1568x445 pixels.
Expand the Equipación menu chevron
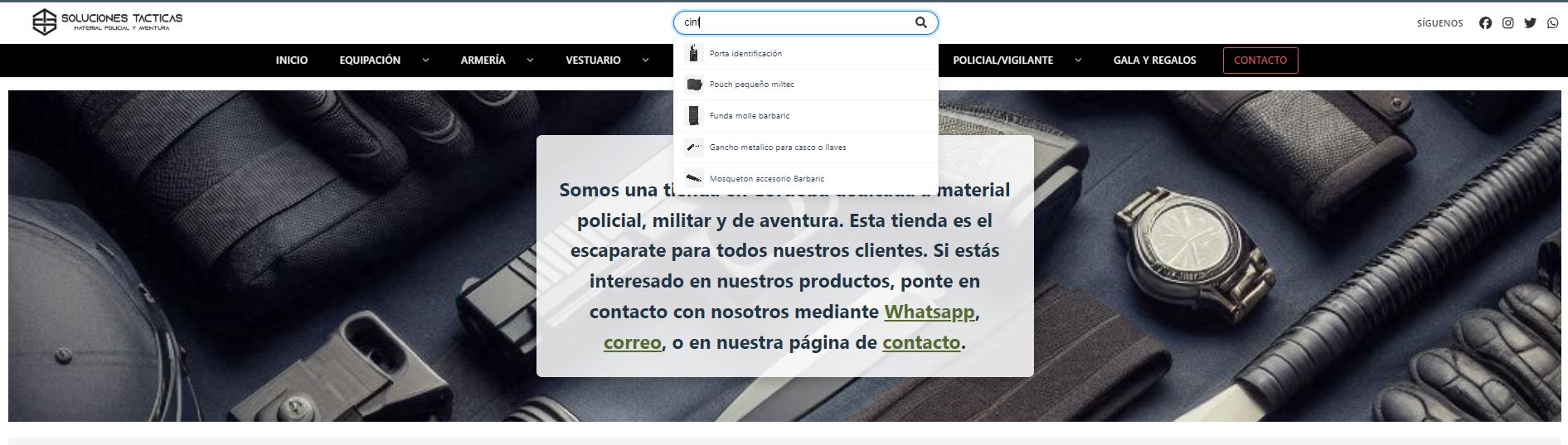pos(425,60)
